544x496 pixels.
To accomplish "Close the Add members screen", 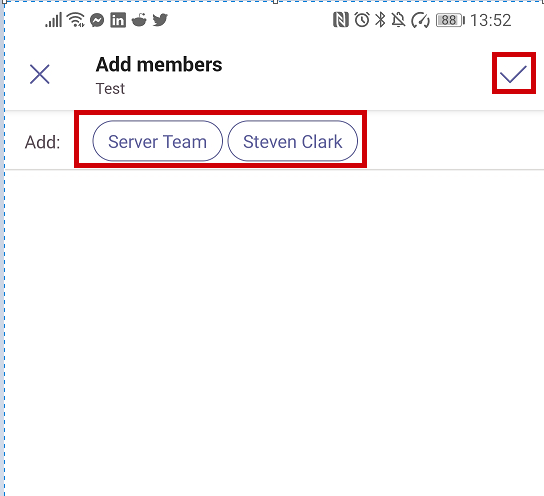I will point(40,74).
